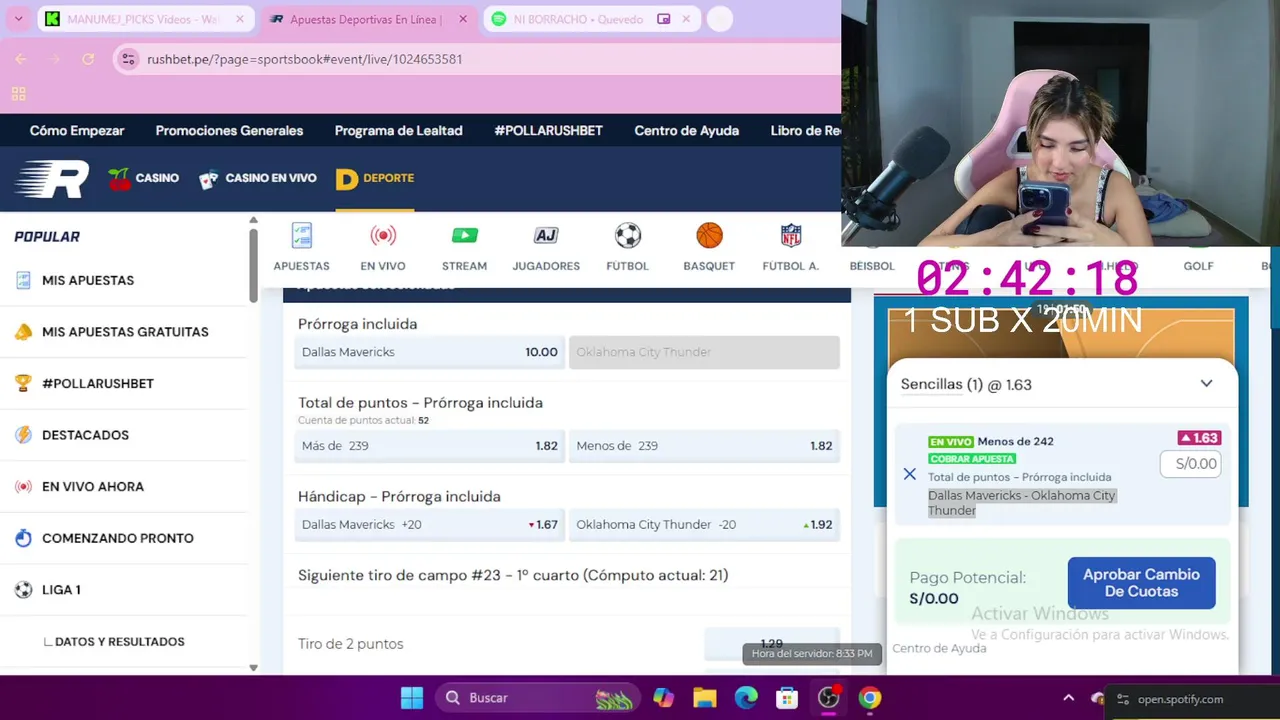Select Menos de 239 at 1.82

coord(704,446)
